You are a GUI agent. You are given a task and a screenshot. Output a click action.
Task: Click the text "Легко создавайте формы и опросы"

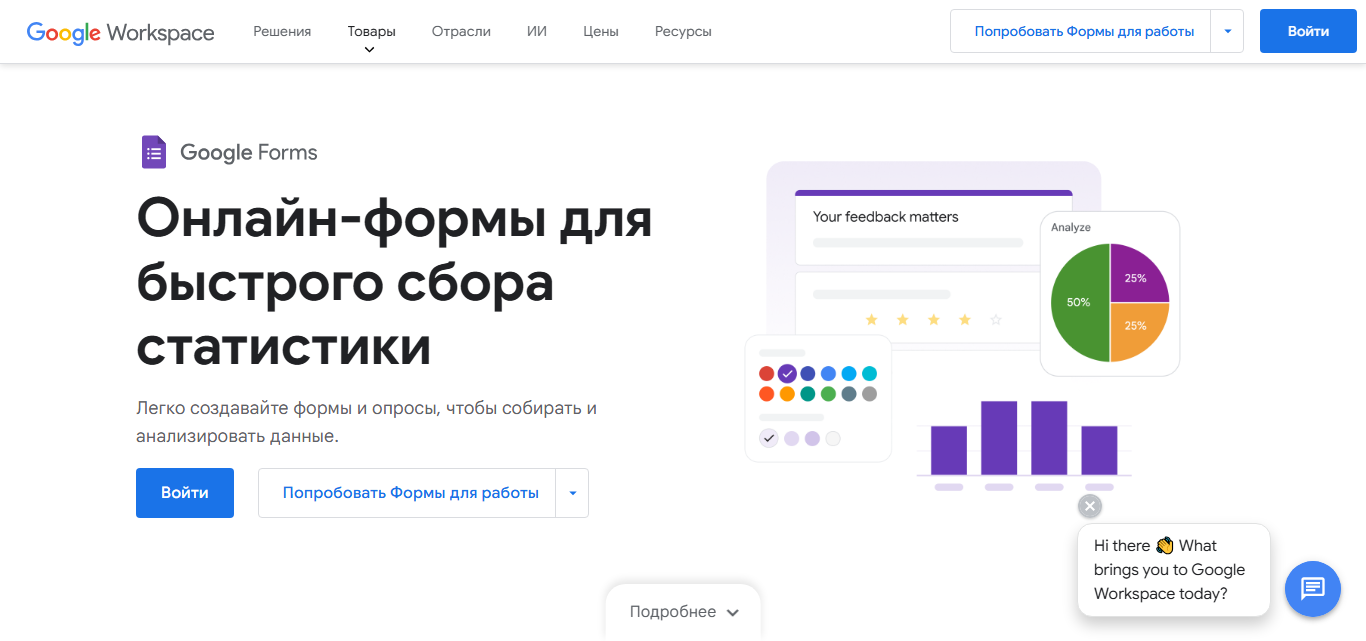pyautogui.click(x=285, y=408)
